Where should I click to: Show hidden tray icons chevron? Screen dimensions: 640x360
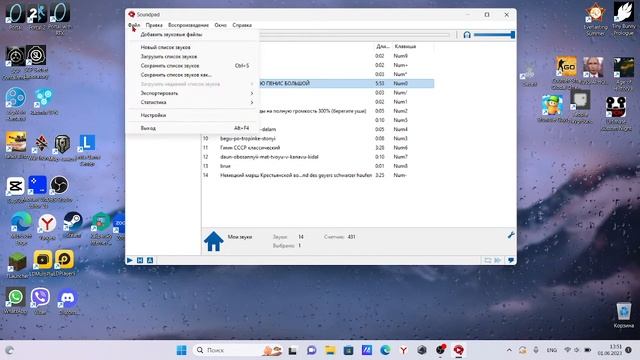pos(509,350)
